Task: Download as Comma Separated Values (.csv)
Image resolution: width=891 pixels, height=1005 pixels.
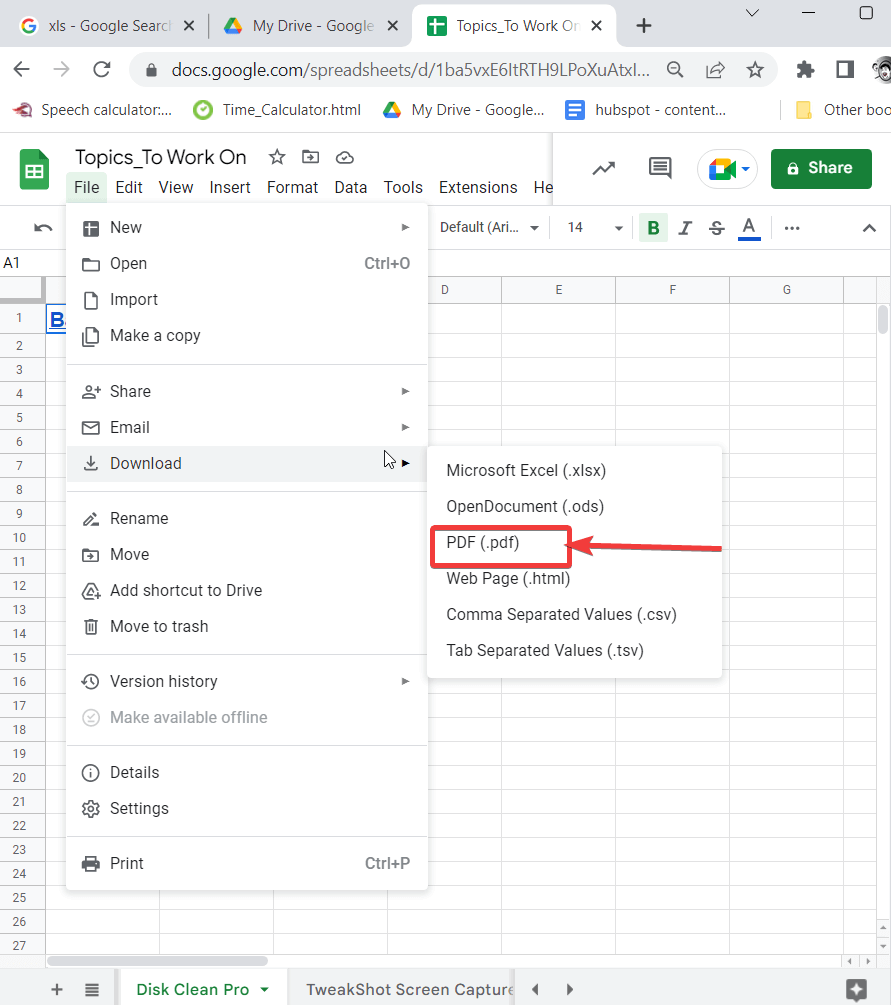Action: point(574,614)
